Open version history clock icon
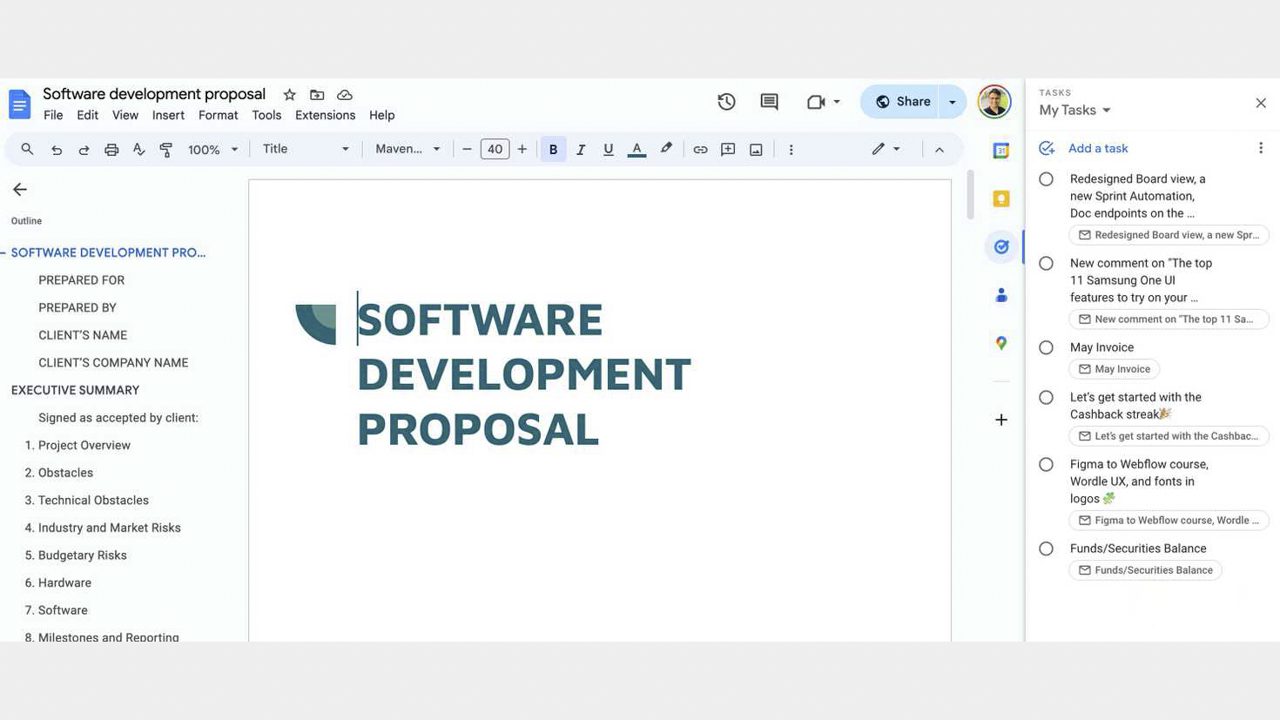 (x=727, y=101)
